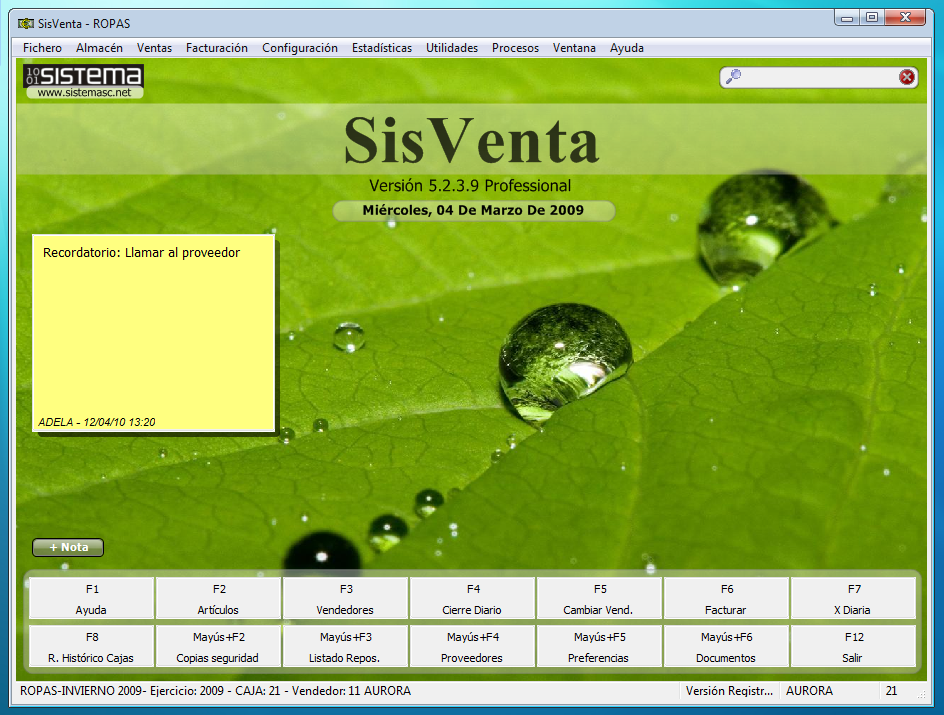Add a new note with + Nota
Viewport: 944px width, 715px height.
(68, 548)
